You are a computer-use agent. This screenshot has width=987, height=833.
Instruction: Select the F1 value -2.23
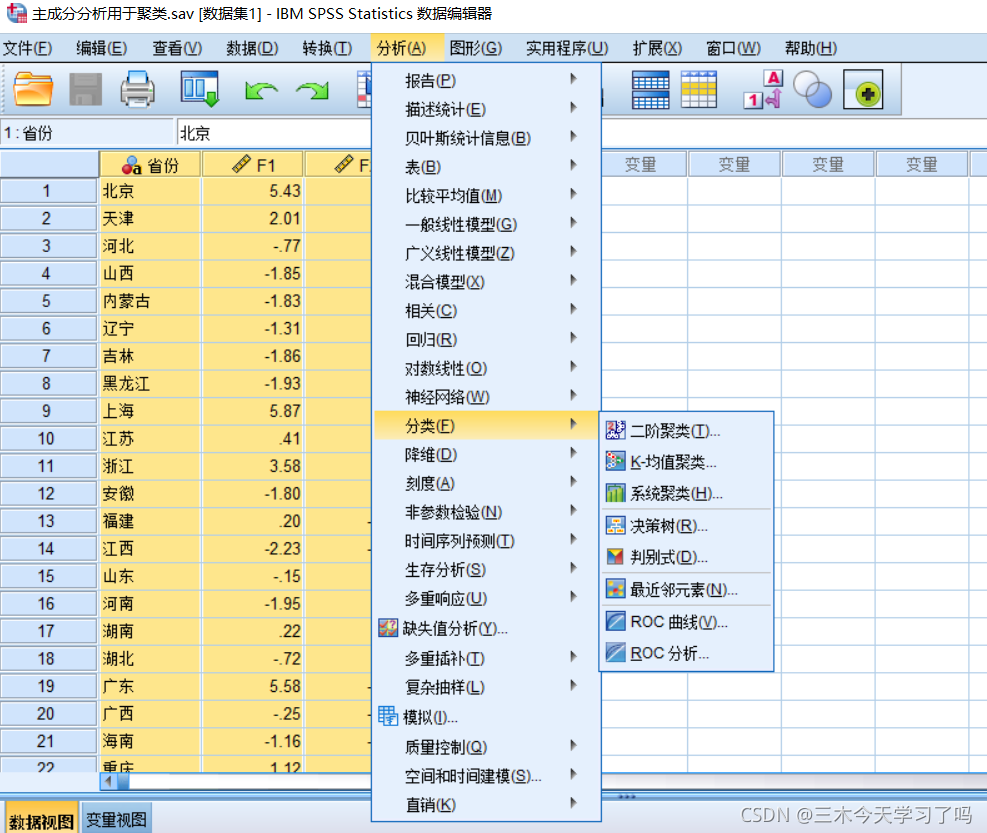[x=253, y=548]
